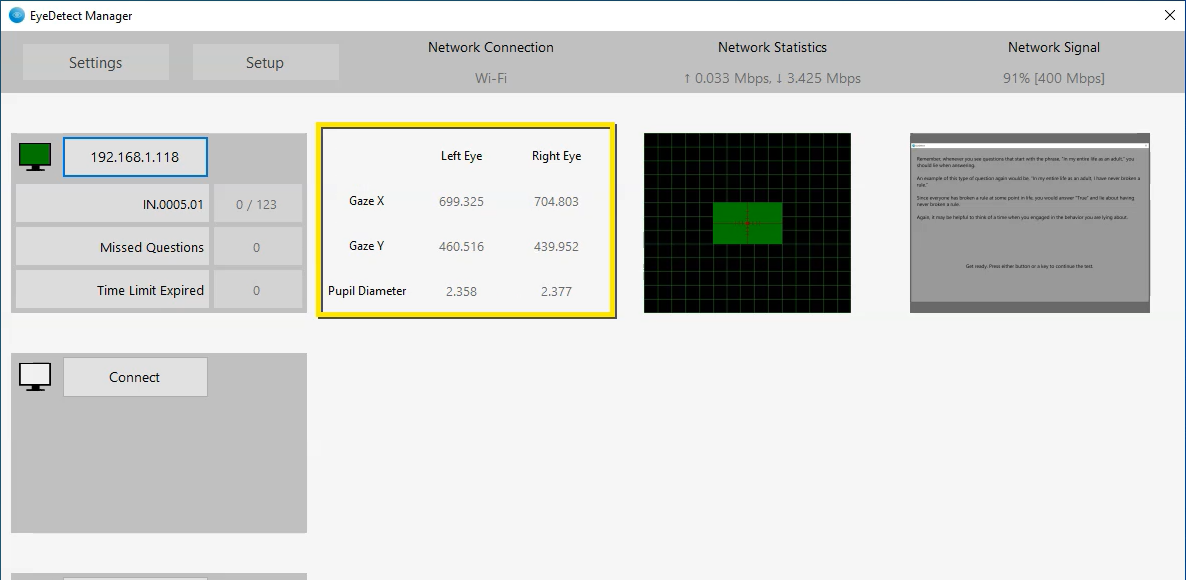Viewport: 1186px width, 580px height.
Task: Click the green monitor status icon
Action: (35, 157)
